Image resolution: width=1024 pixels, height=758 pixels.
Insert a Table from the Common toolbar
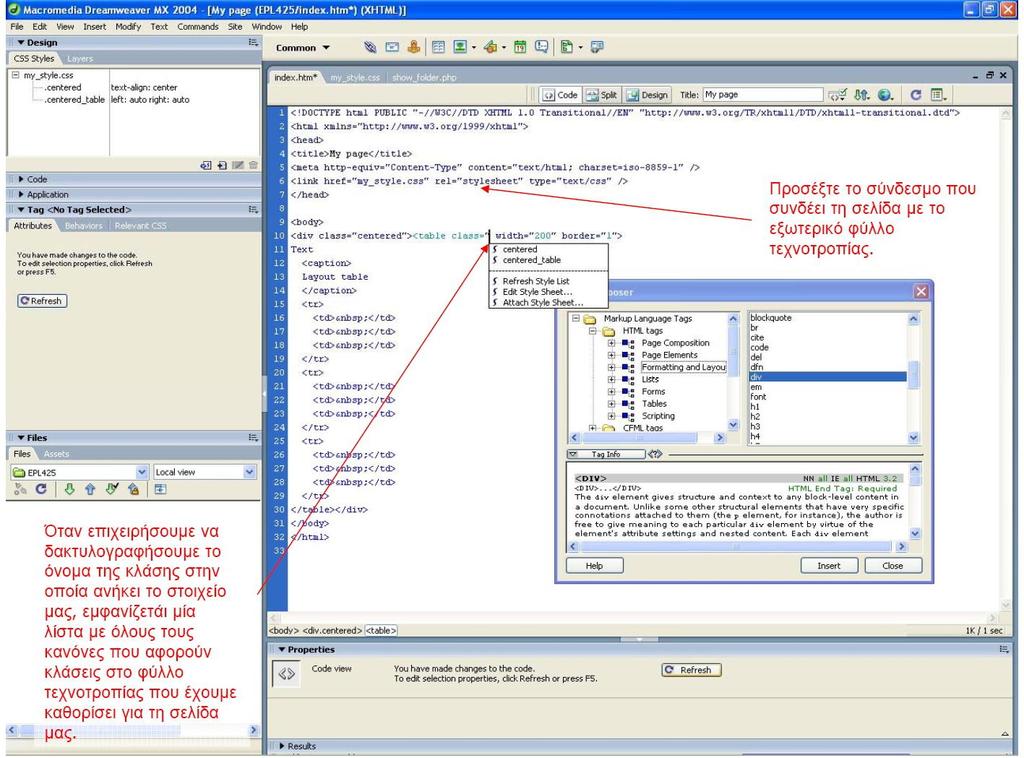[438, 47]
